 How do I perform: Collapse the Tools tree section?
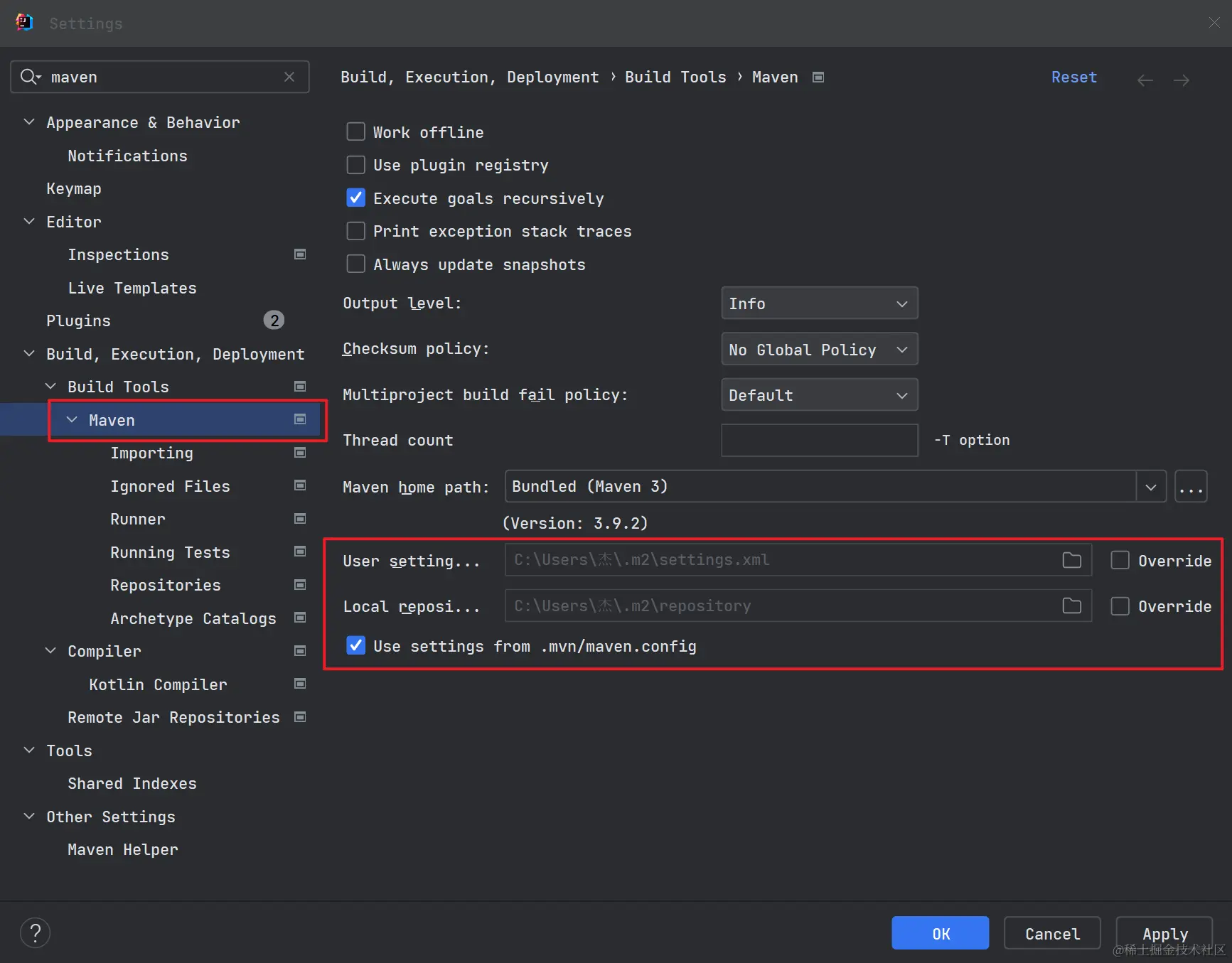29,751
